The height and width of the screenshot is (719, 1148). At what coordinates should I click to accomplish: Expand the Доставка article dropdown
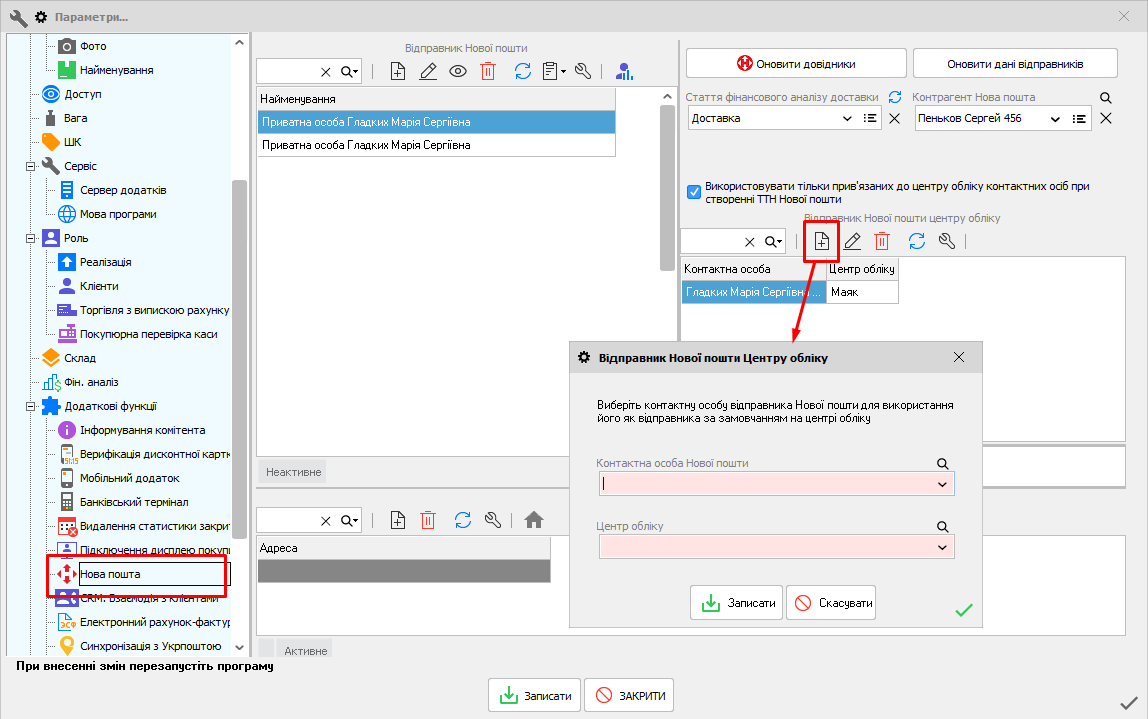(x=848, y=118)
